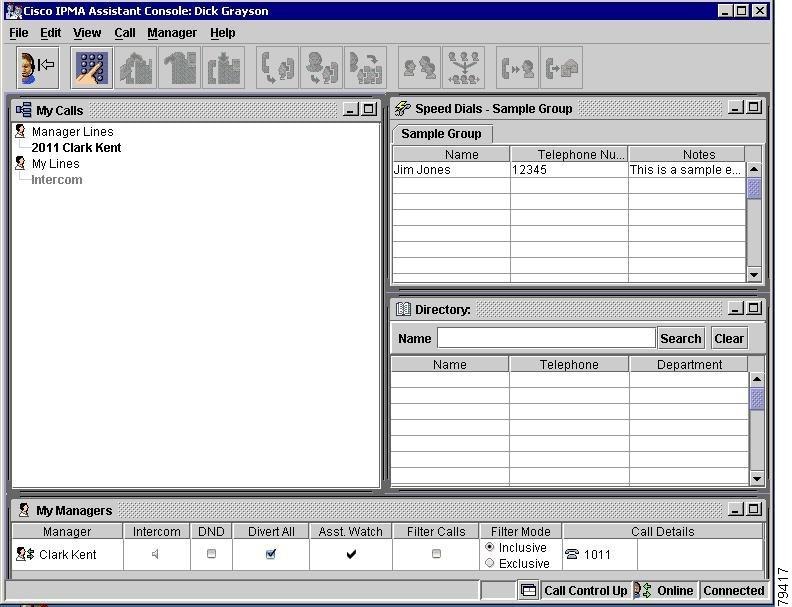Screen dimensions: 792x607
Task: Click the My Managers panel icon
Action: (x=23, y=510)
